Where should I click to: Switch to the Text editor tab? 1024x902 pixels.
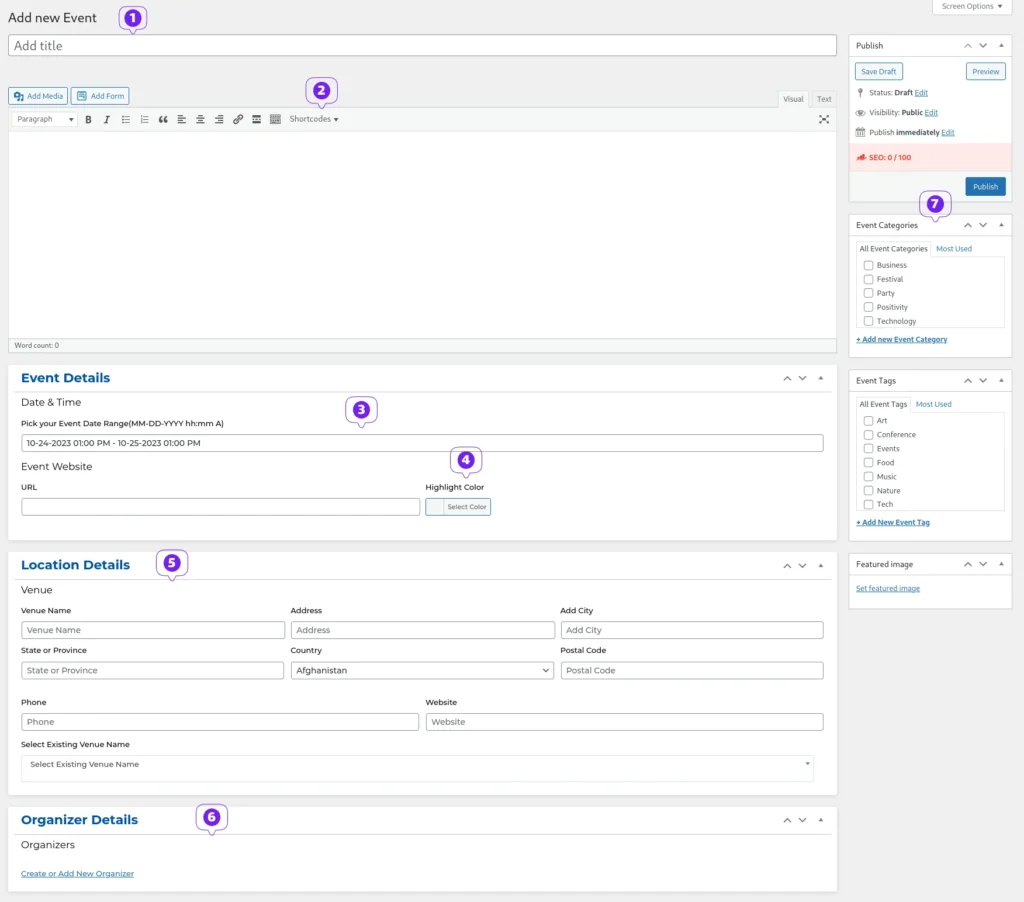tap(823, 99)
